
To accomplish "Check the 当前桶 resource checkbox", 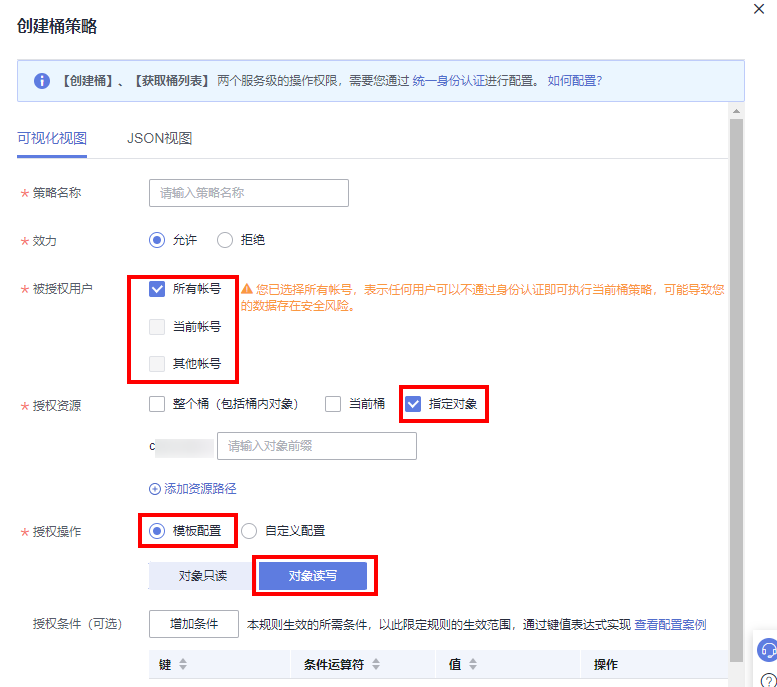I will [333, 404].
